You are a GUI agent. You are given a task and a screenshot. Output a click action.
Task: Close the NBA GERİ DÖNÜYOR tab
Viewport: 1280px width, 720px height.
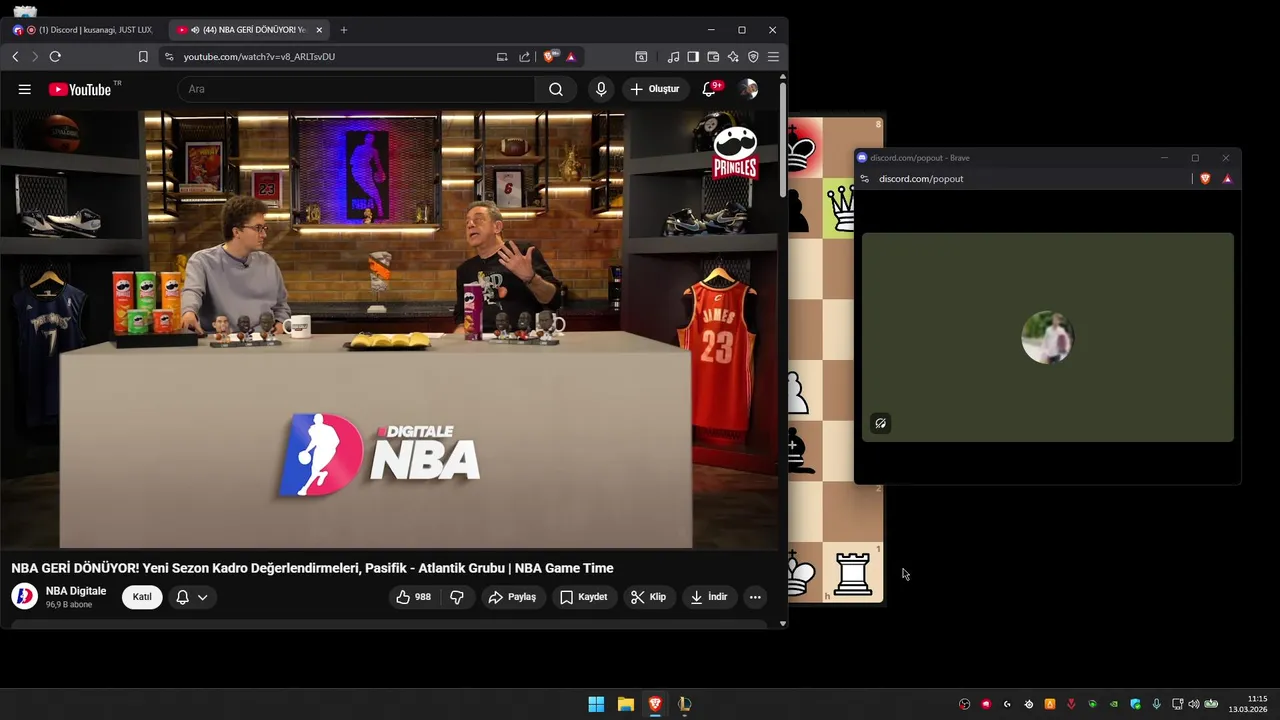pos(319,30)
